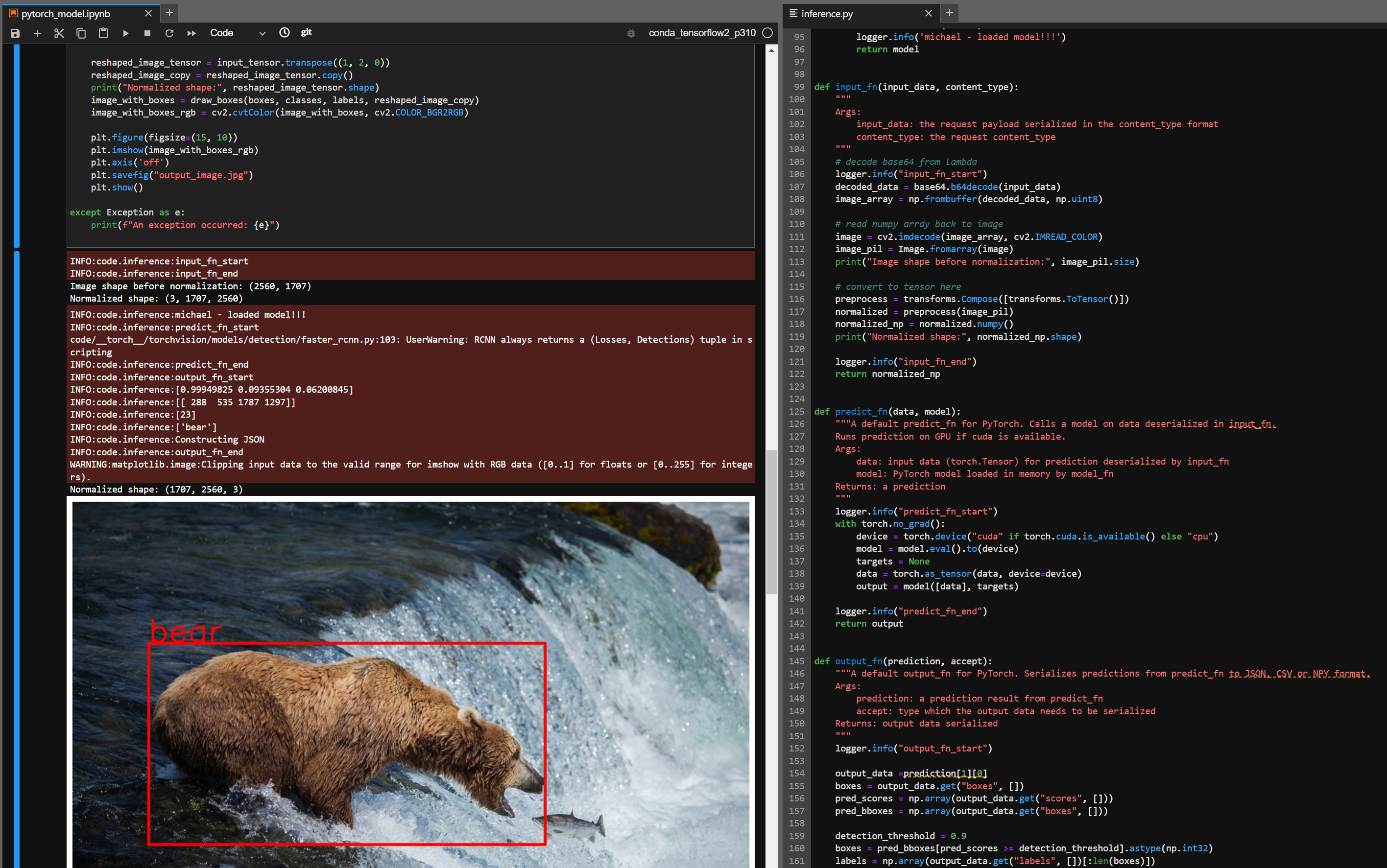This screenshot has width=1387, height=868.
Task: Open a new launcher tab beside inference.py
Action: pos(949,13)
